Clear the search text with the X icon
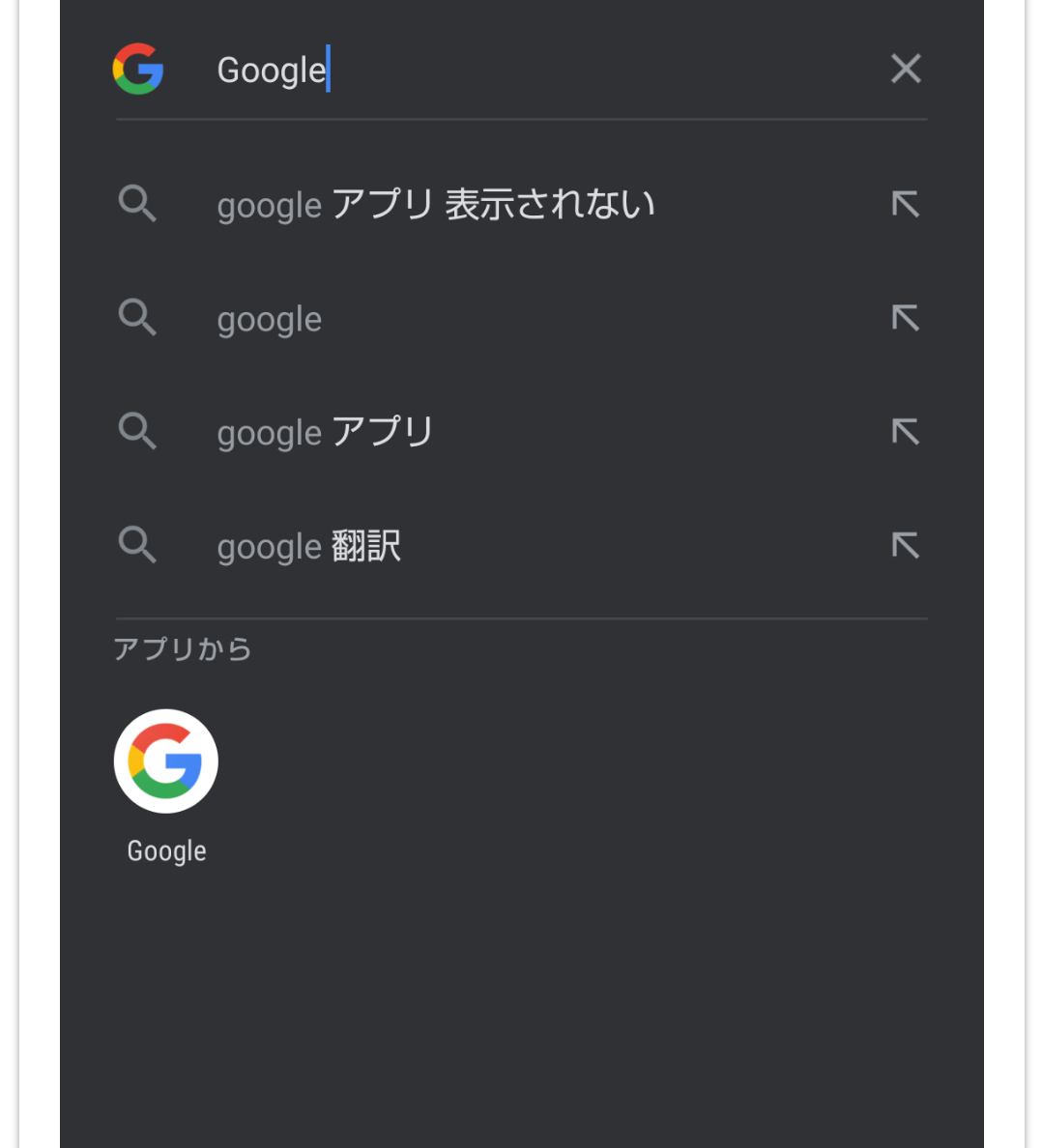The height and width of the screenshot is (1148, 1042). point(906,69)
